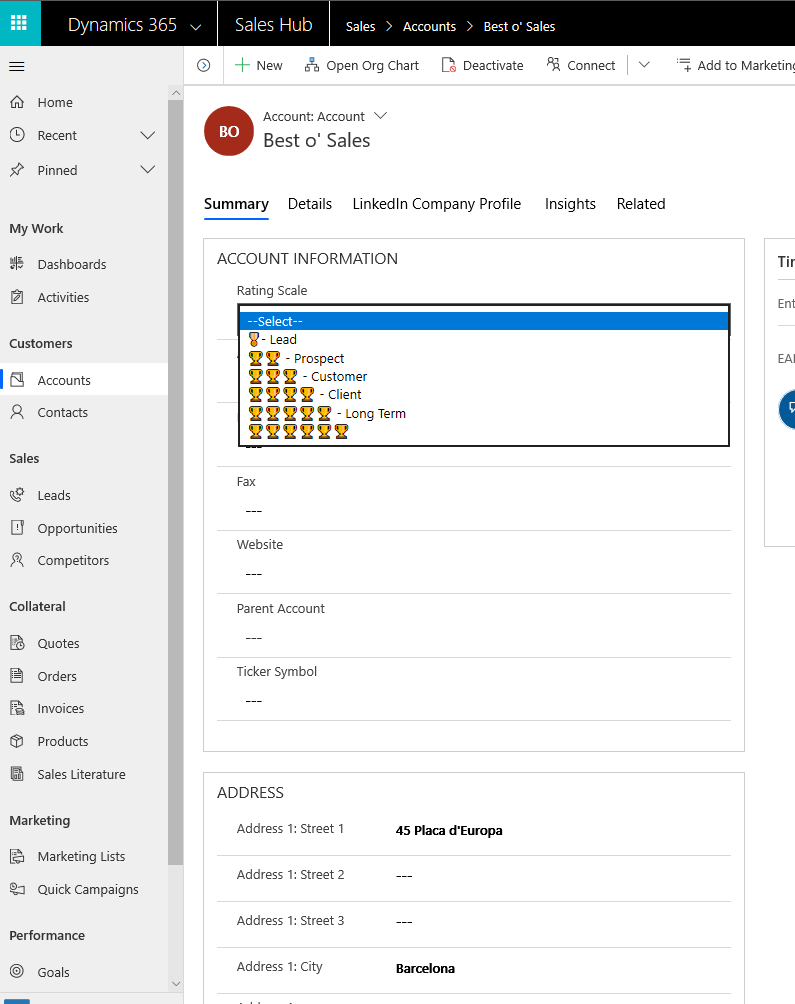Expand the Recent section chevron
Screen dimensions: 795x1004
pyautogui.click(x=147, y=135)
